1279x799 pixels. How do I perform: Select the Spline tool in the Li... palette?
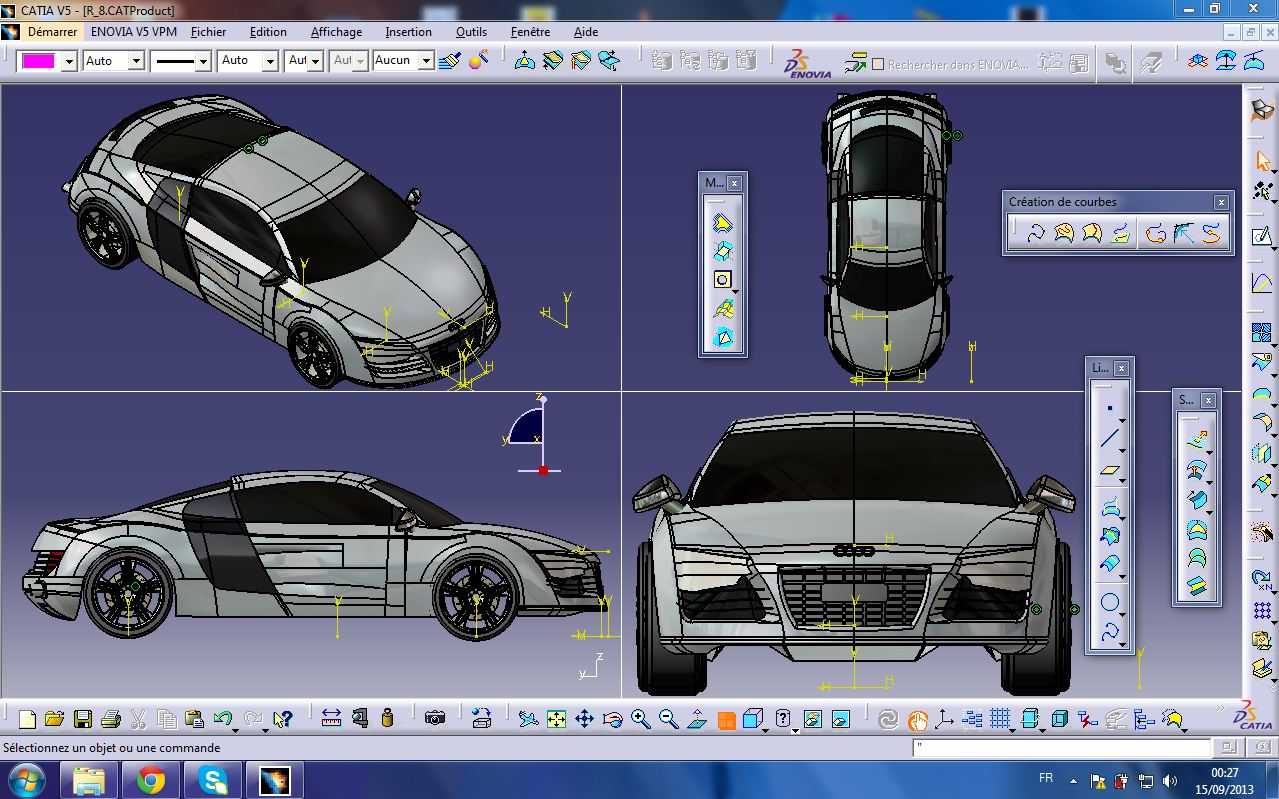pyautogui.click(x=1109, y=633)
